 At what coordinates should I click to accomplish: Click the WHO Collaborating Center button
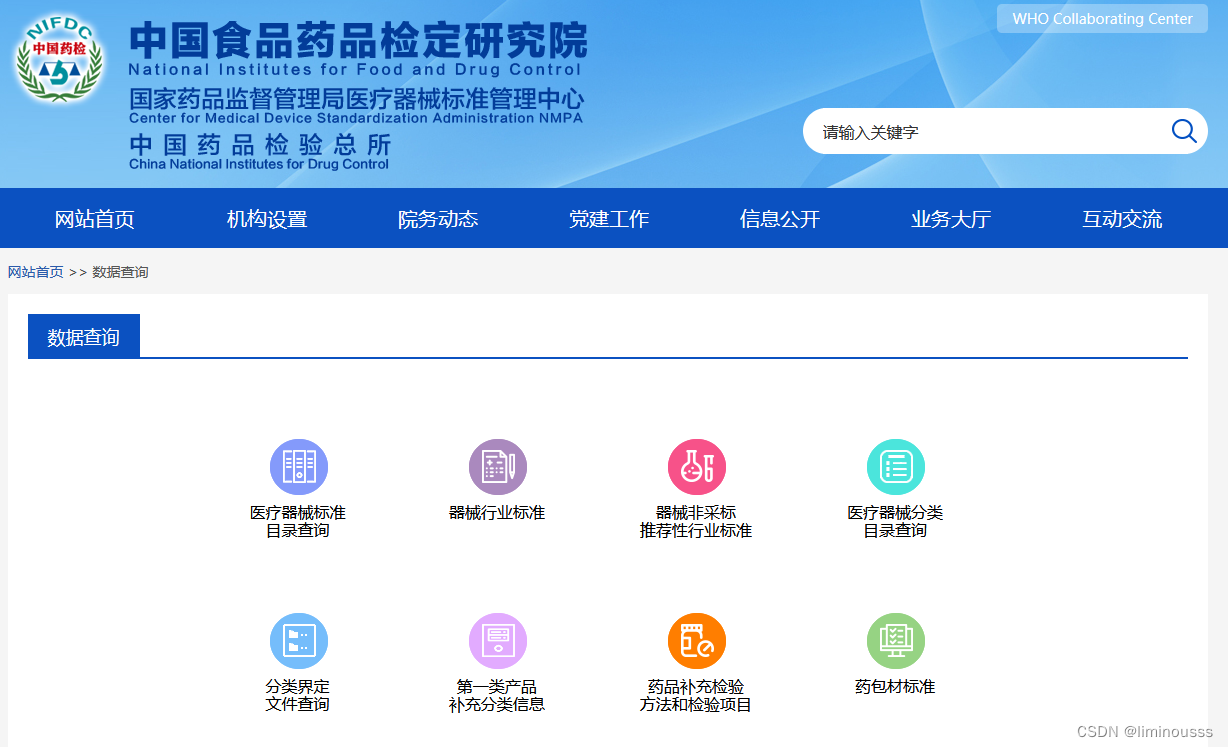[x=1102, y=19]
